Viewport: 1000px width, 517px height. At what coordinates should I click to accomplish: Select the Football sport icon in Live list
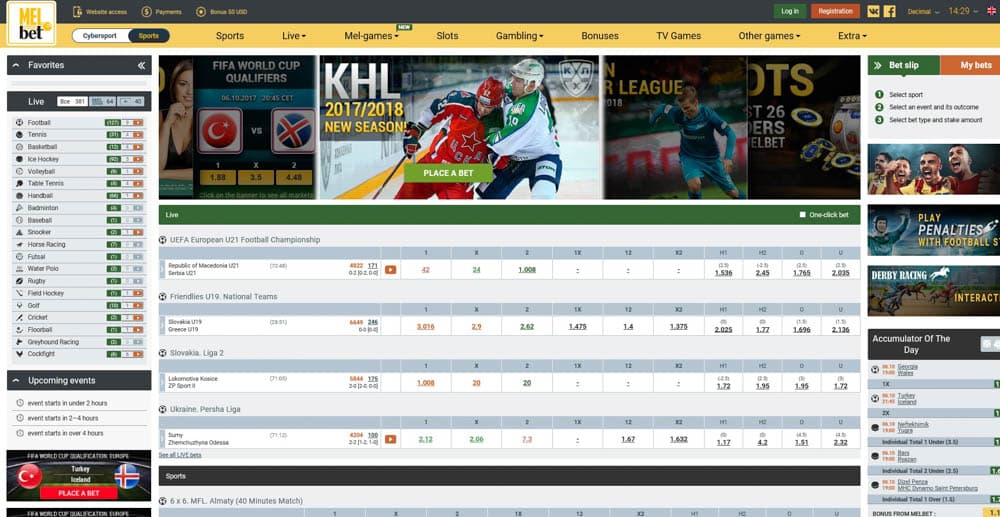tap(19, 122)
